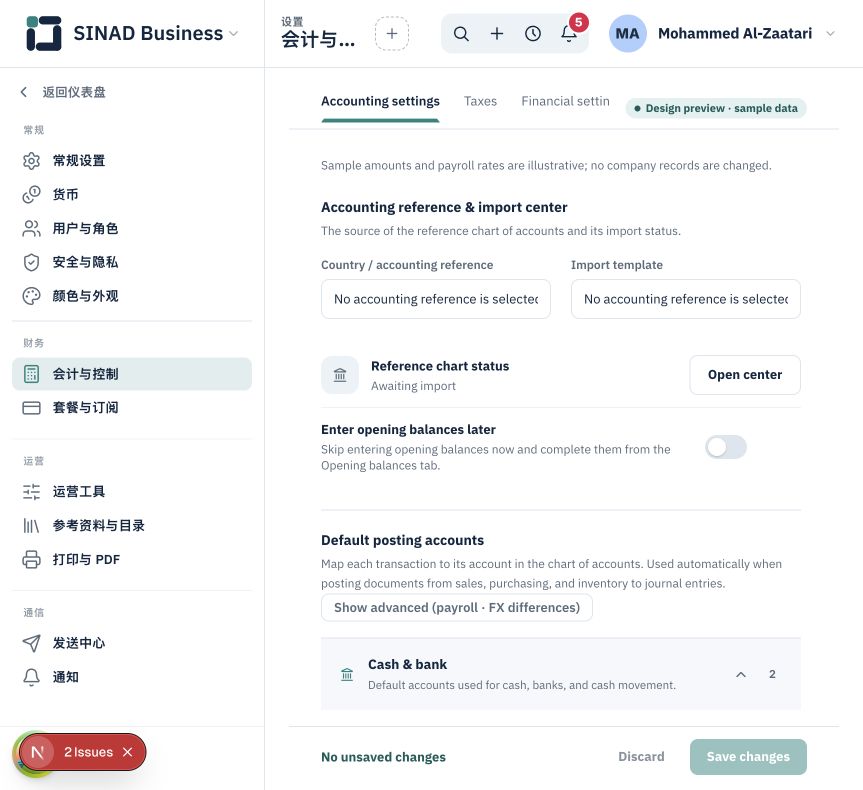Click the dashed plus add-tab button
The width and height of the screenshot is (863, 790).
click(392, 34)
